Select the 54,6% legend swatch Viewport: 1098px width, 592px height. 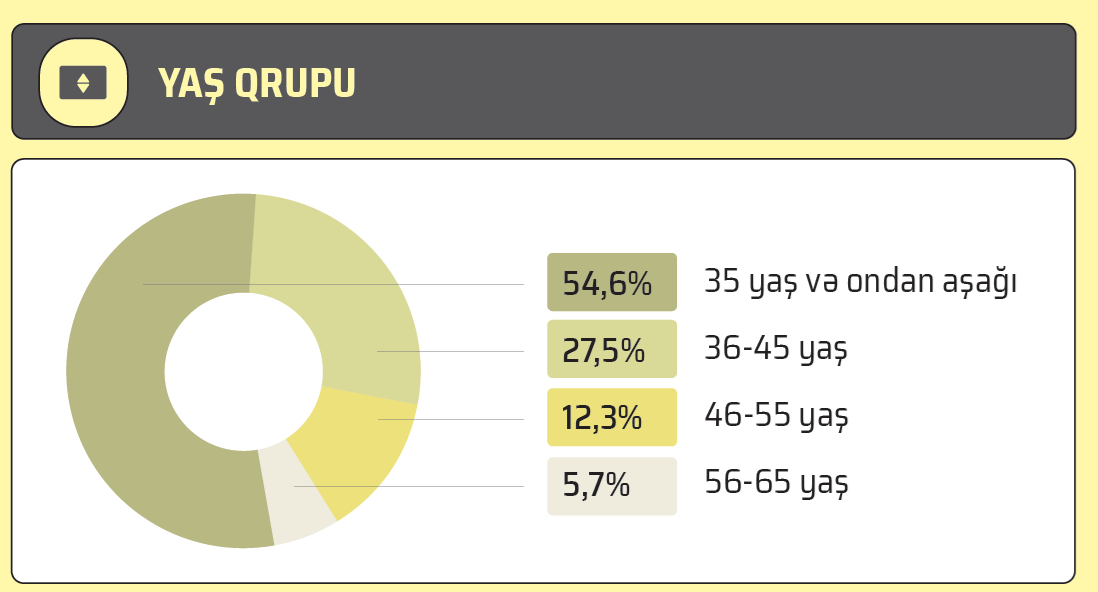pyautogui.click(x=611, y=283)
